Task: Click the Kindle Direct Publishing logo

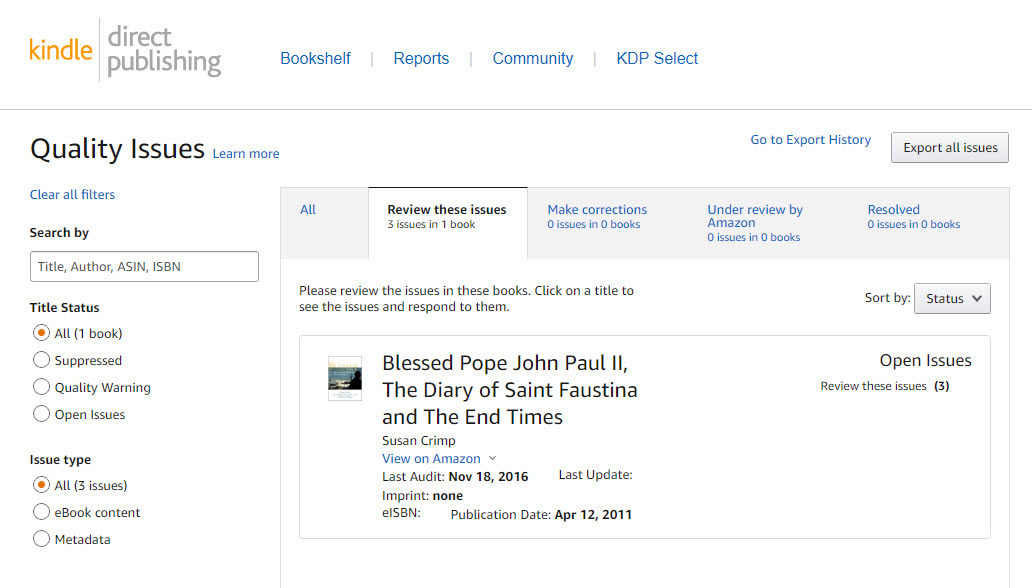Action: (x=125, y=51)
